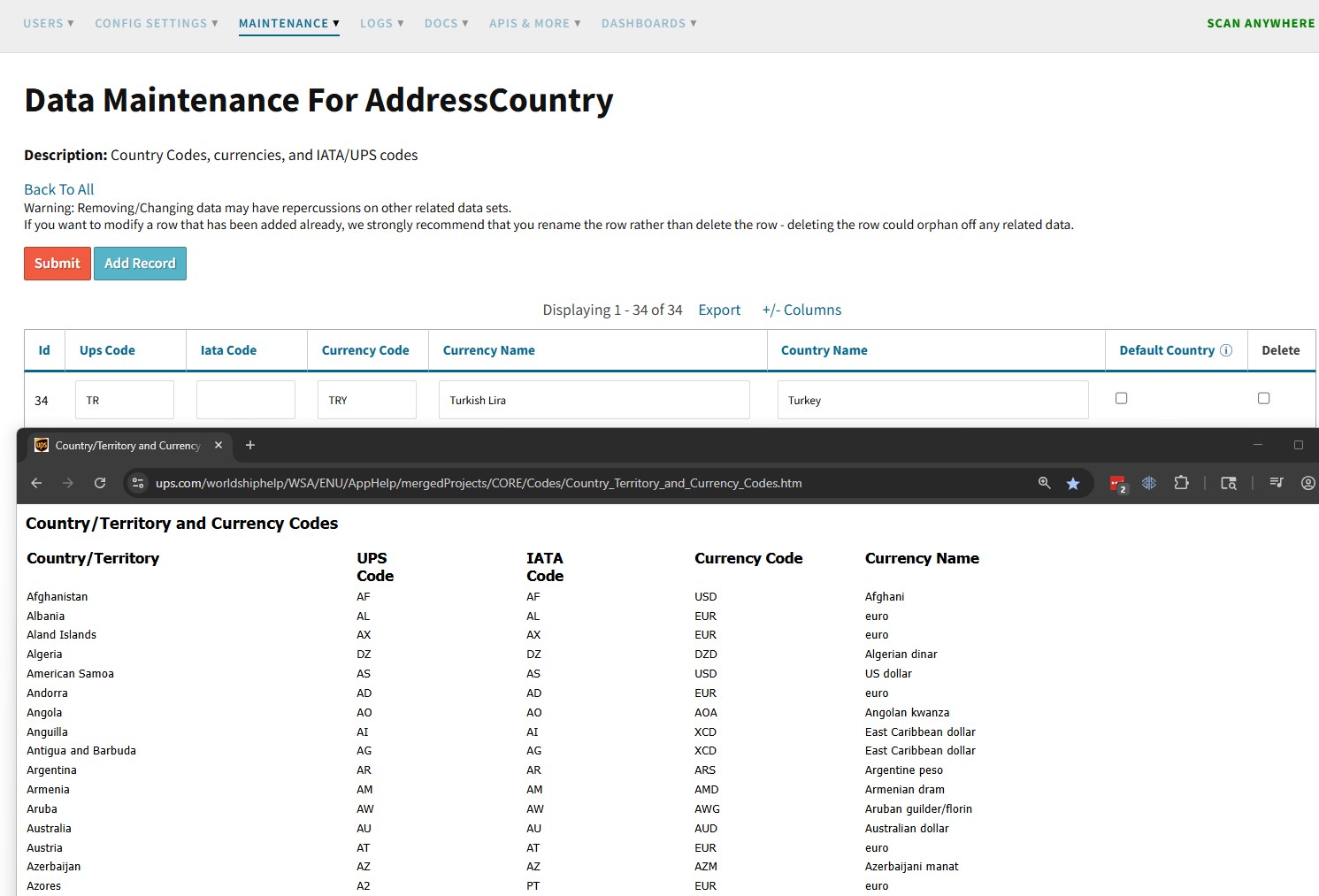Viewport: 1319px width, 896px height.
Task: Reload the UPS codes page
Action: pyautogui.click(x=100, y=483)
